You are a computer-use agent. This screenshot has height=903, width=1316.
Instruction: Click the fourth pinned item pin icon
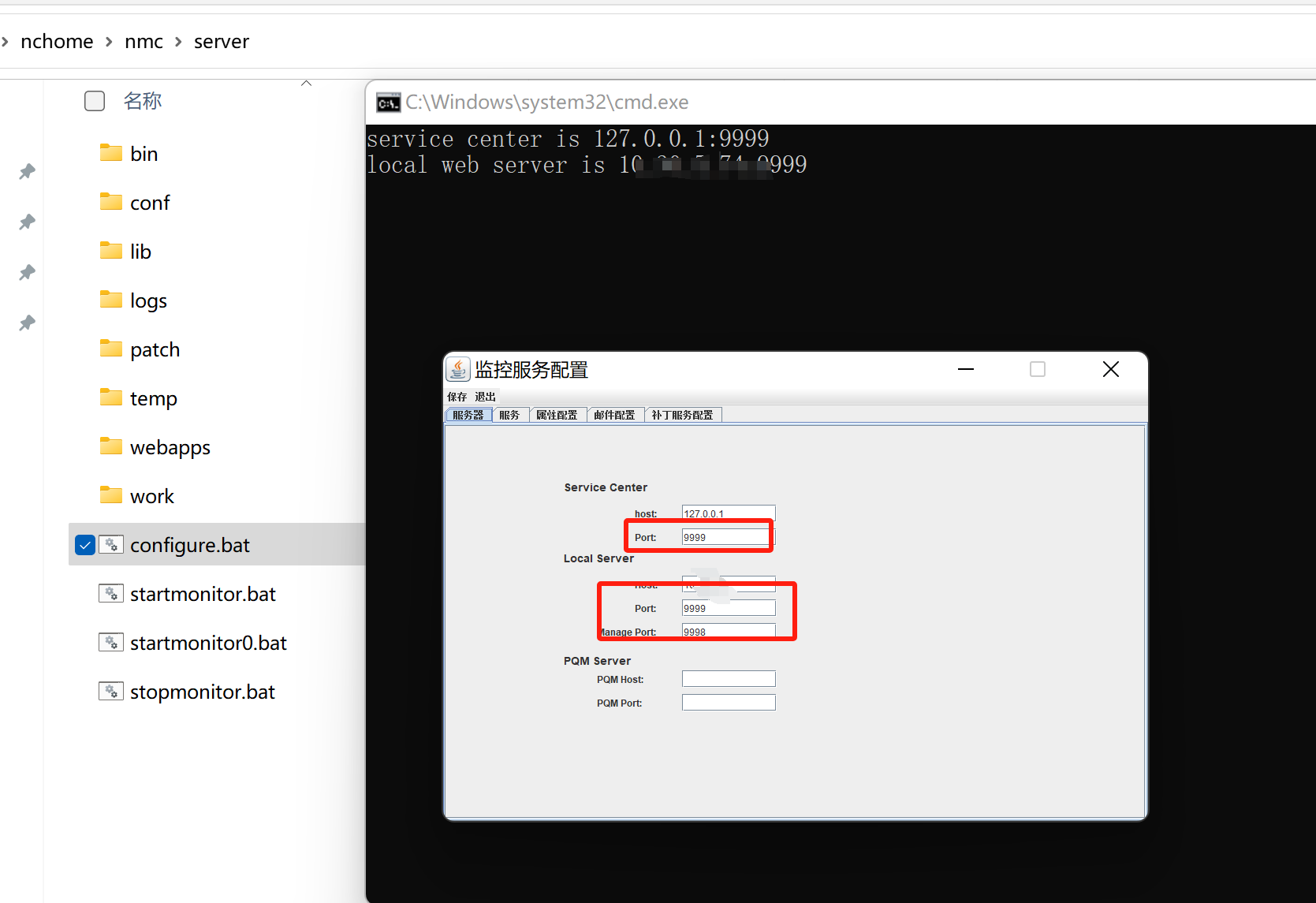pos(28,323)
